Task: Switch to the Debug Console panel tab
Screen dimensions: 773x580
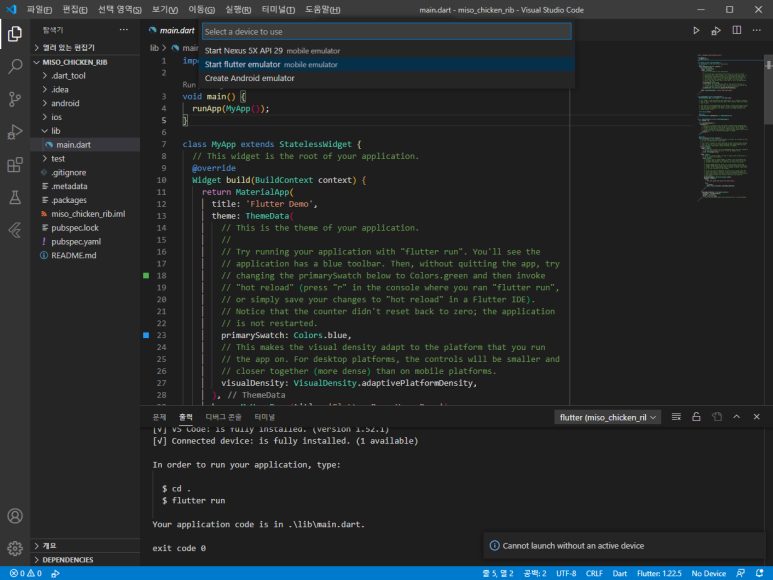Action: (x=223, y=417)
